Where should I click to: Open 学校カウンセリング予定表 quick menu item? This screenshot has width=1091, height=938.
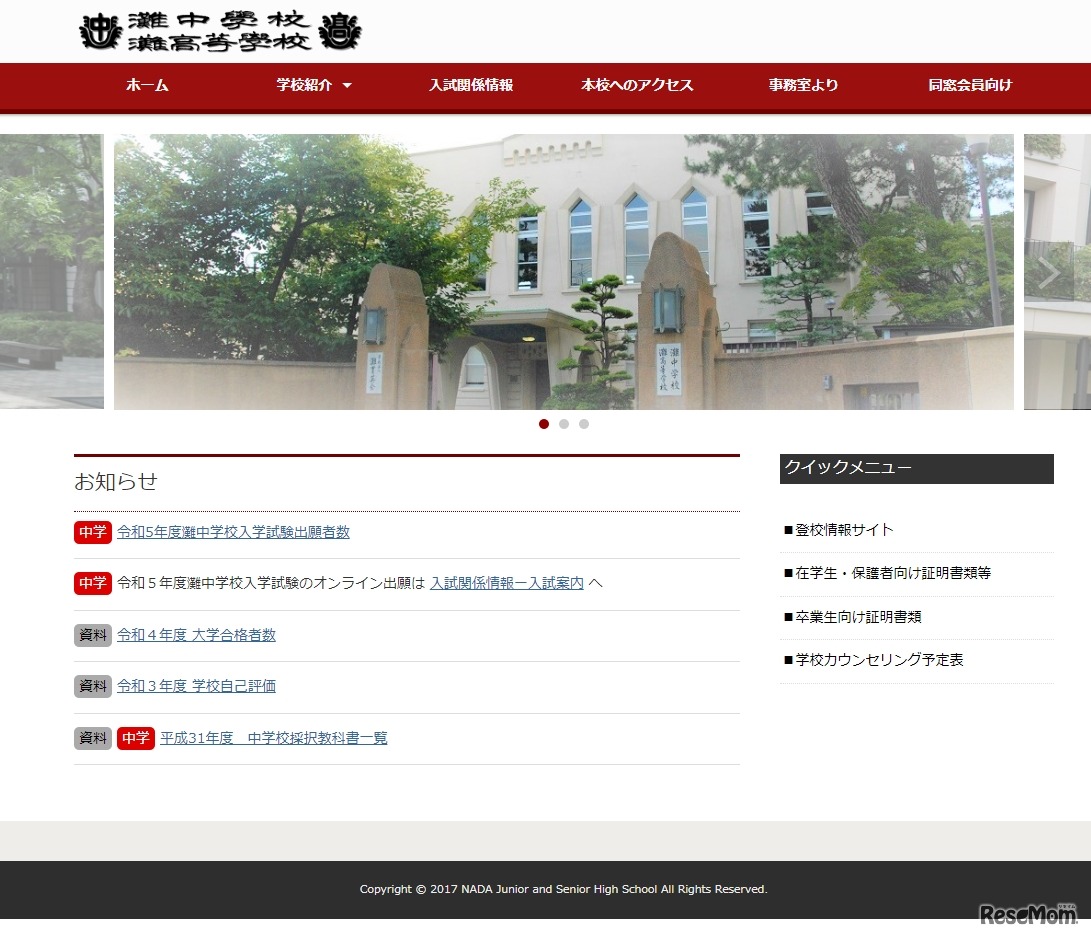point(873,660)
